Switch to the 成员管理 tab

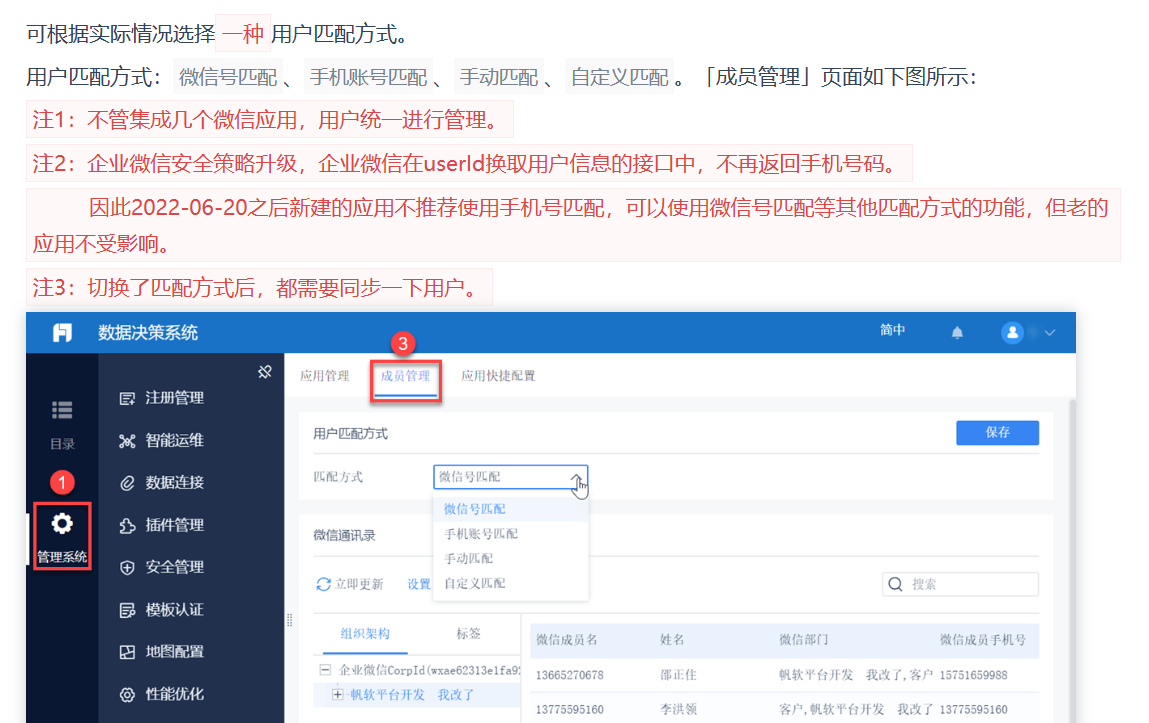tap(405, 376)
